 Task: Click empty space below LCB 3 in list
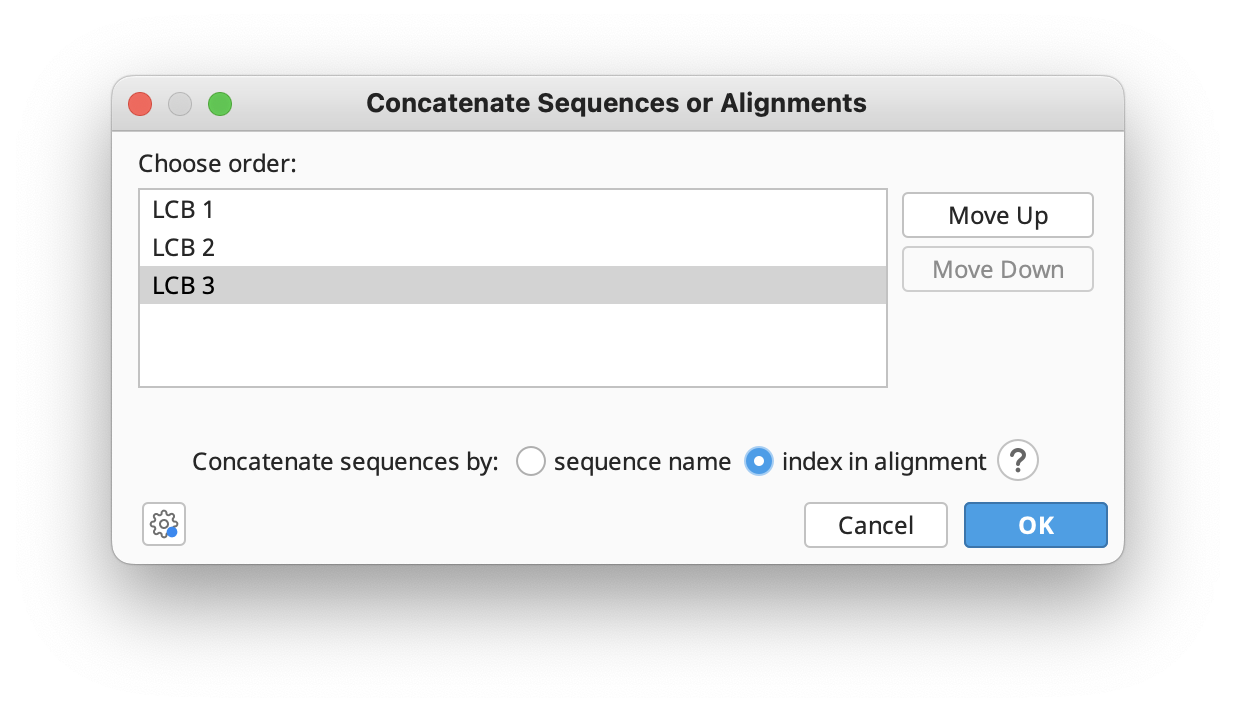tap(512, 345)
